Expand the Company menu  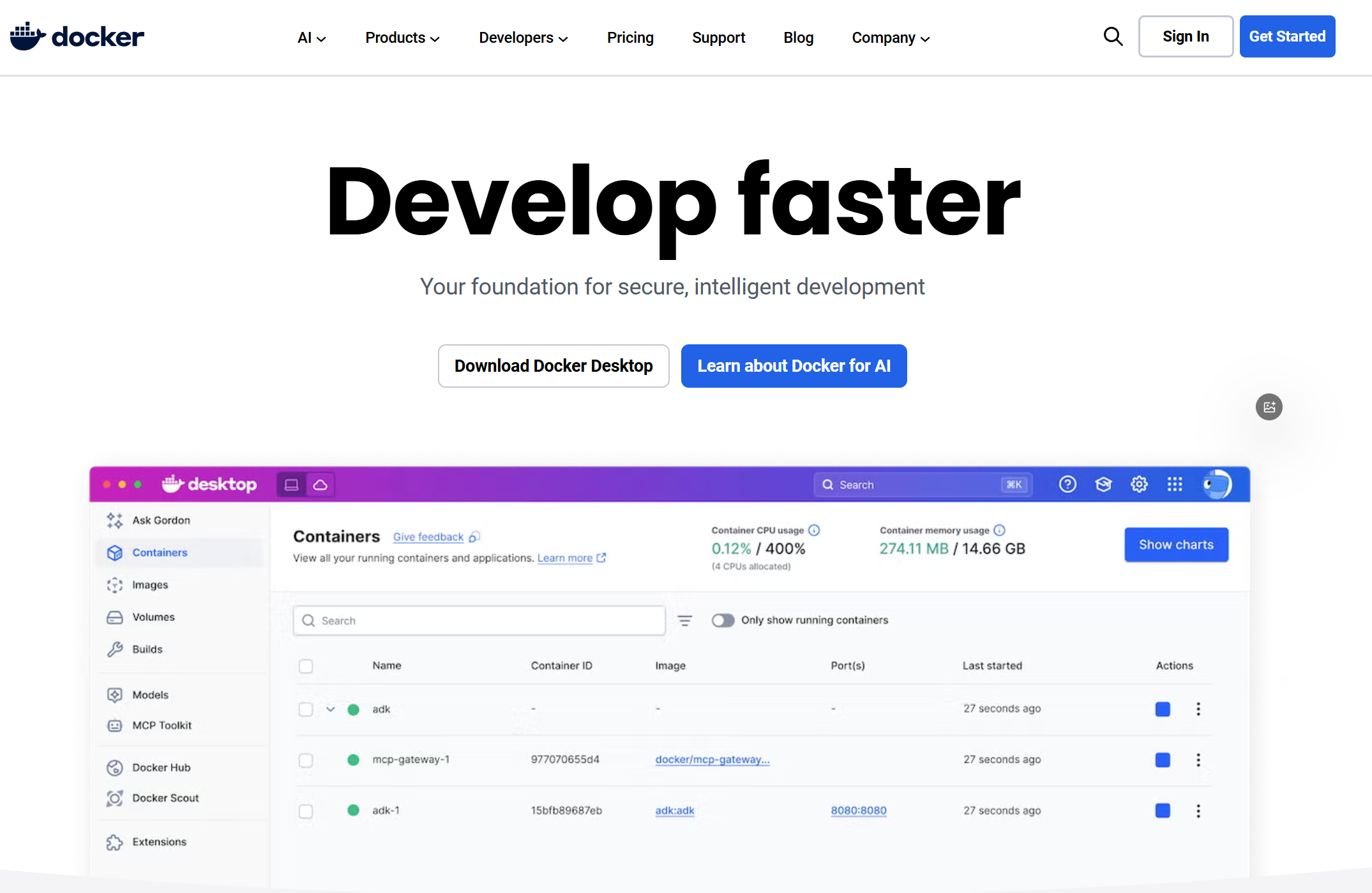click(x=891, y=38)
